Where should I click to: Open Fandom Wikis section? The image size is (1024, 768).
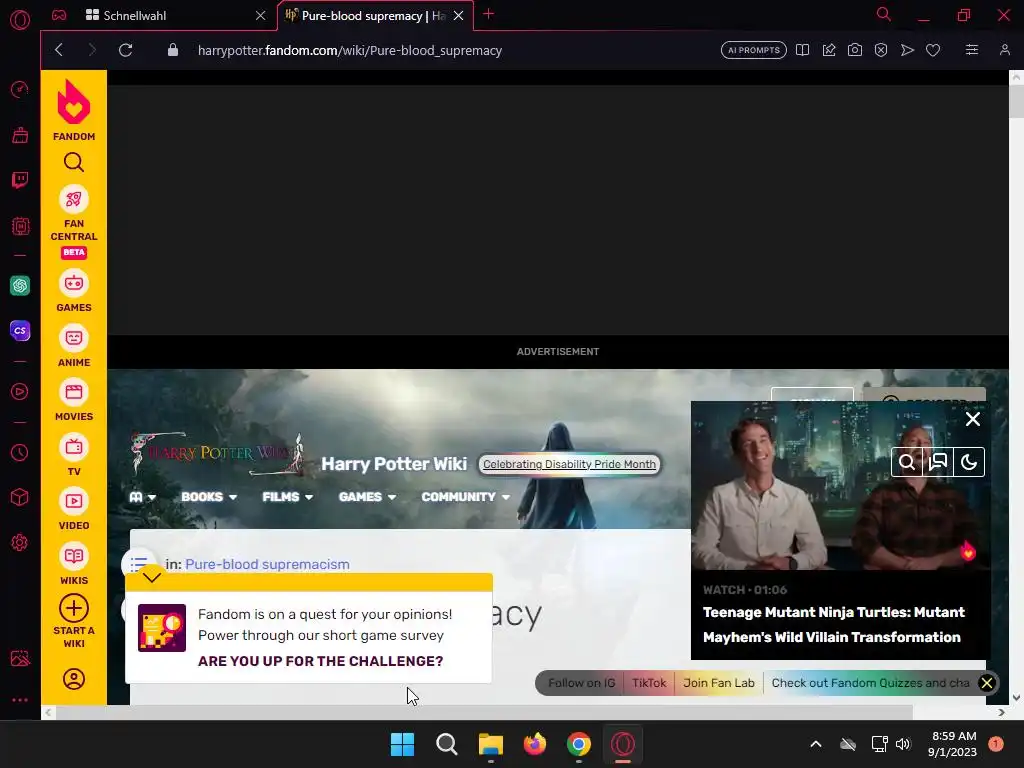(x=74, y=564)
